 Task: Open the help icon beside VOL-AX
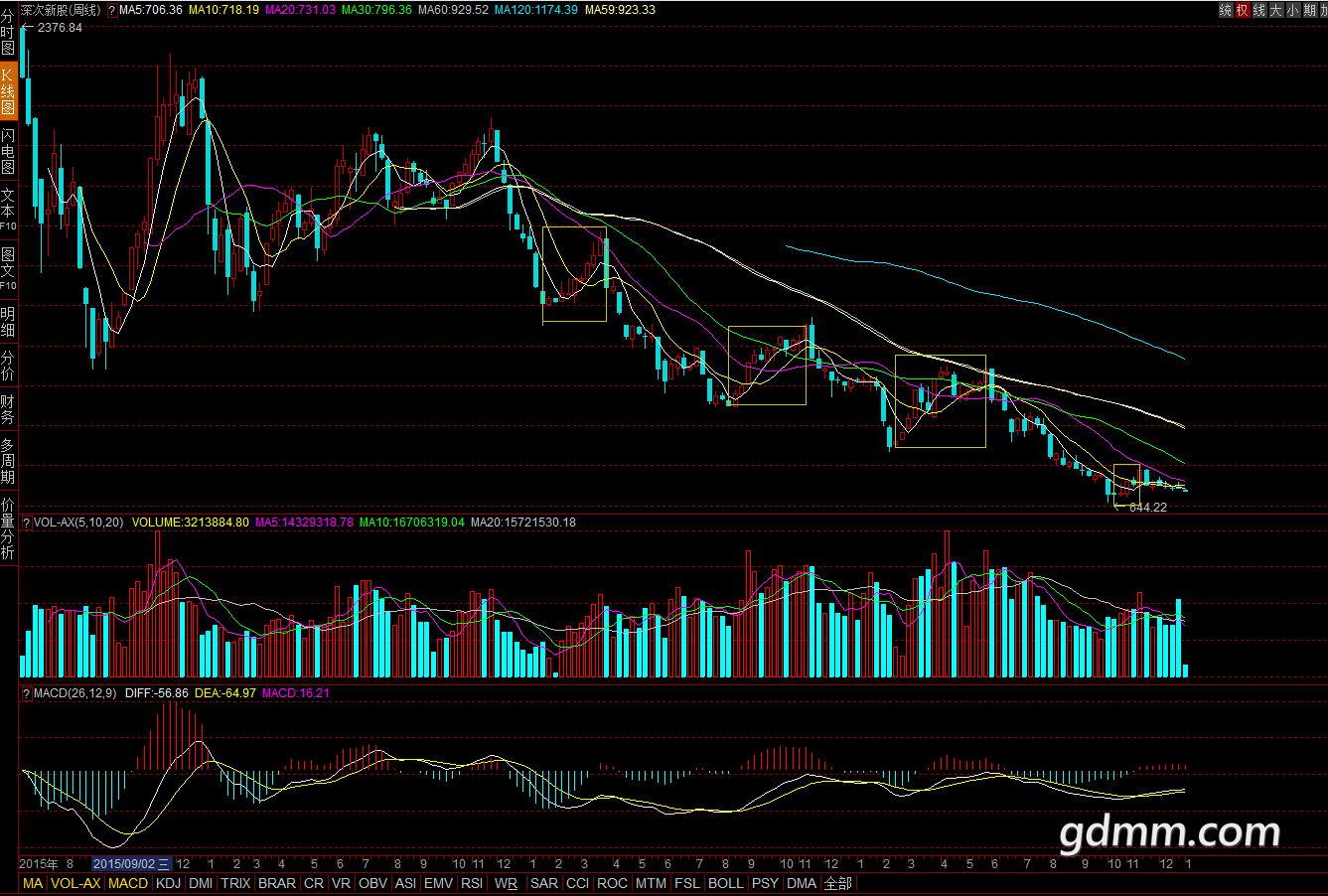coord(27,523)
